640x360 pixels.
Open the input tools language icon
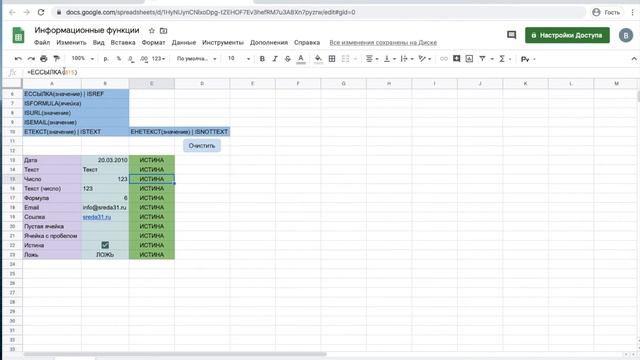coord(525,59)
